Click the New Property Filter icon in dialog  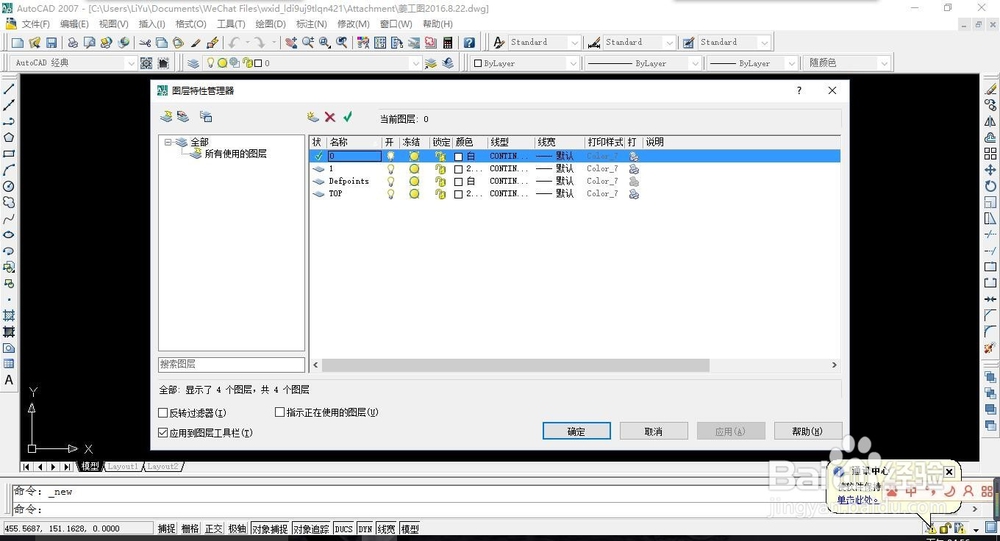pyautogui.click(x=166, y=117)
